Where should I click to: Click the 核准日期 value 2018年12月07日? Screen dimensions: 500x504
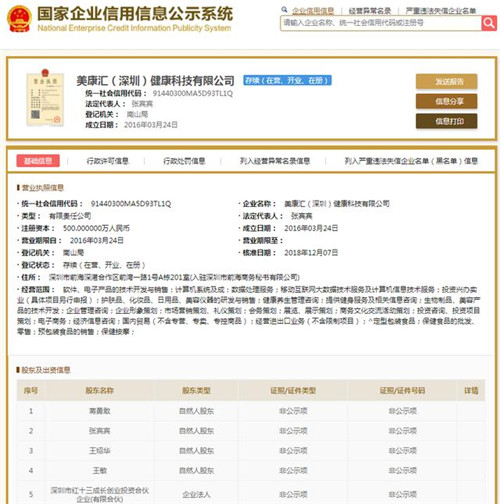coord(311,253)
